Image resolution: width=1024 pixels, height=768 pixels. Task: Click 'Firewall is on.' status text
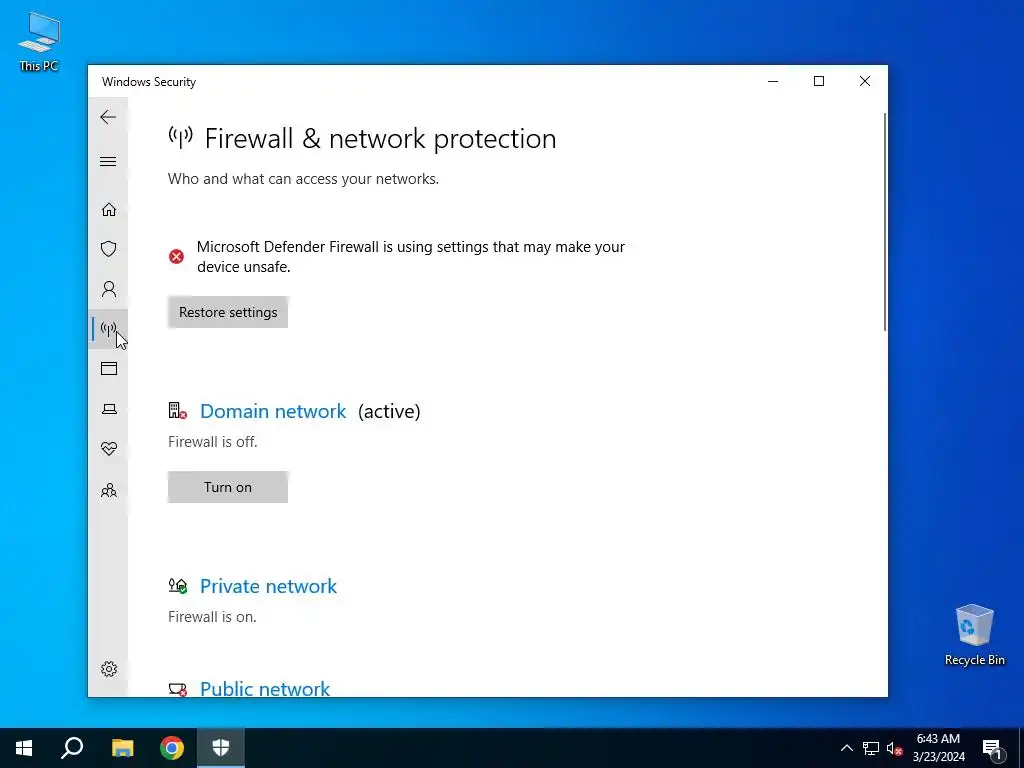(x=212, y=616)
